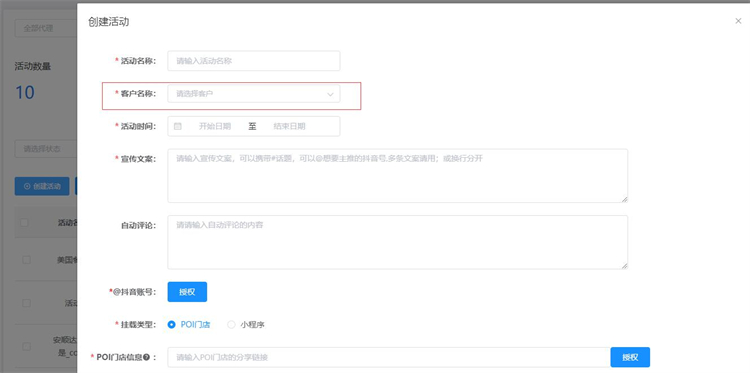The image size is (750, 373).
Task: Open the 客户名称 dropdown
Action: [x=254, y=94]
